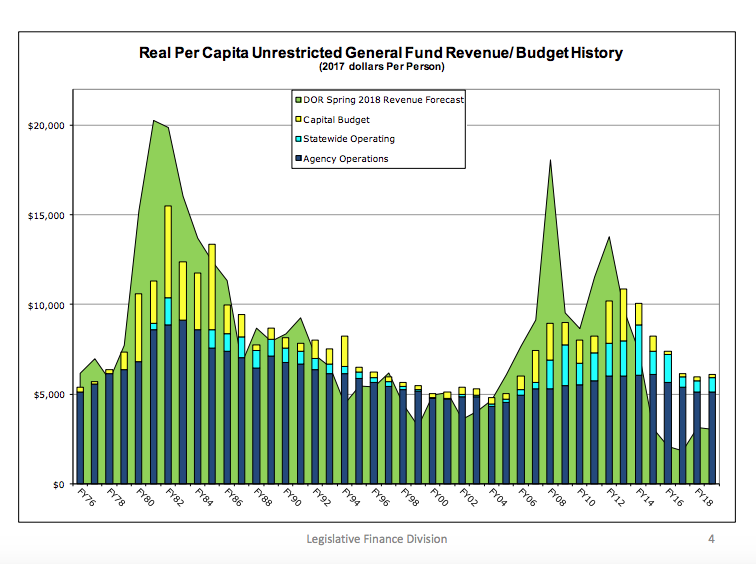Click the green revenue spike peak at FY08
Image resolution: width=756 pixels, height=564 pixels.
(550, 161)
